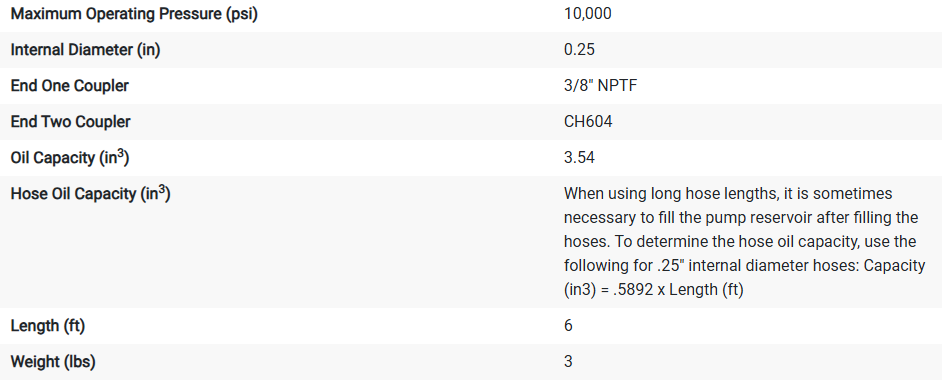
Task: Select the 3/8" NPTF coupler value
Action: point(600,86)
